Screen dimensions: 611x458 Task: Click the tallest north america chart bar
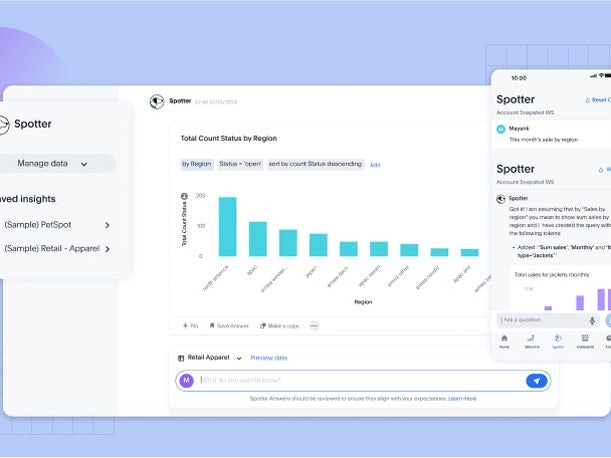[227, 226]
